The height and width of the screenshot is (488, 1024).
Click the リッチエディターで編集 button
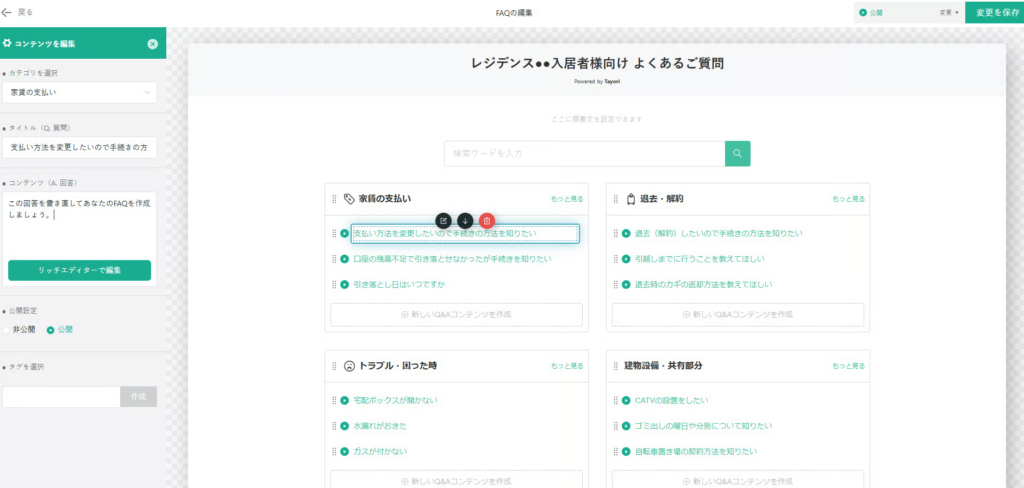coord(79,271)
